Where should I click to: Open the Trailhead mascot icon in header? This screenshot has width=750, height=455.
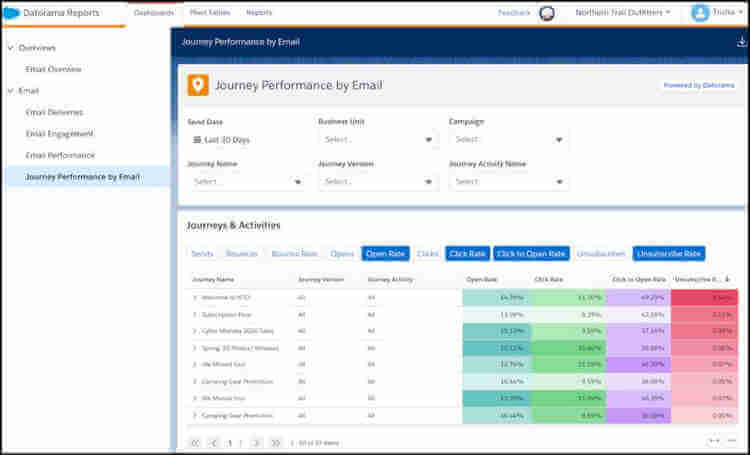546,13
